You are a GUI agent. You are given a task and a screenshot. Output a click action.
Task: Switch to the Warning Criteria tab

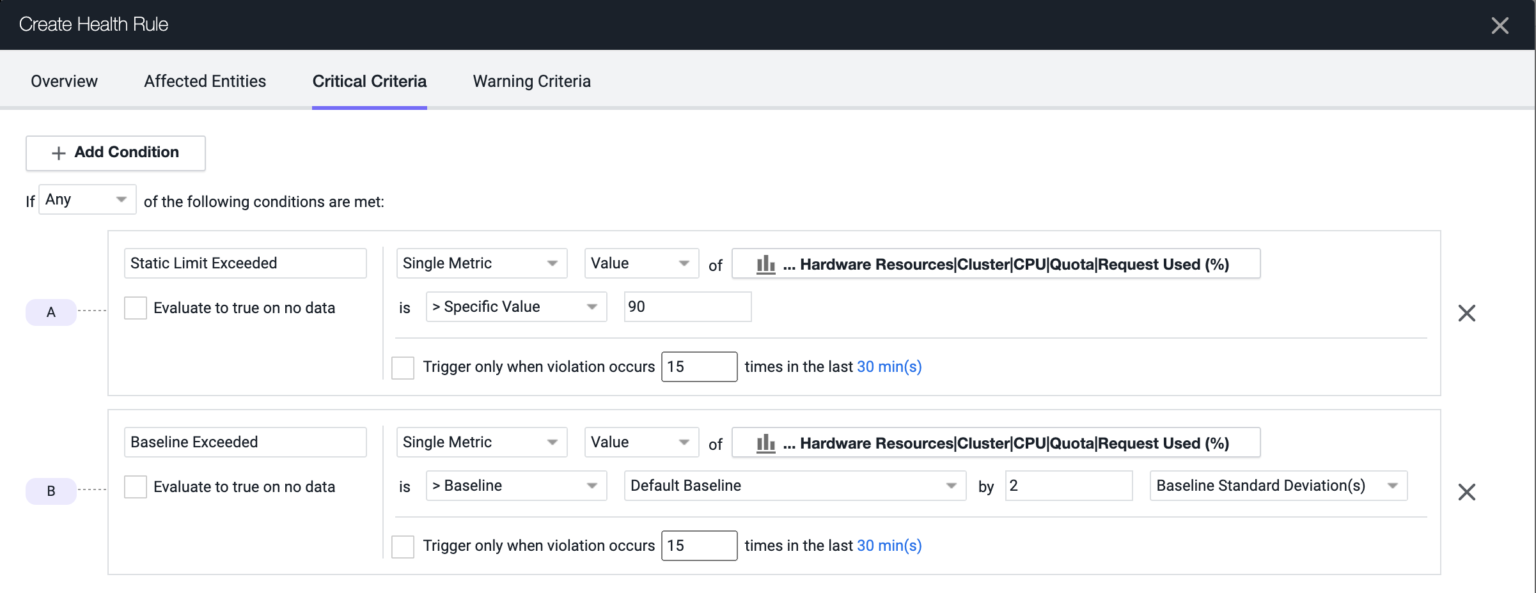531,82
